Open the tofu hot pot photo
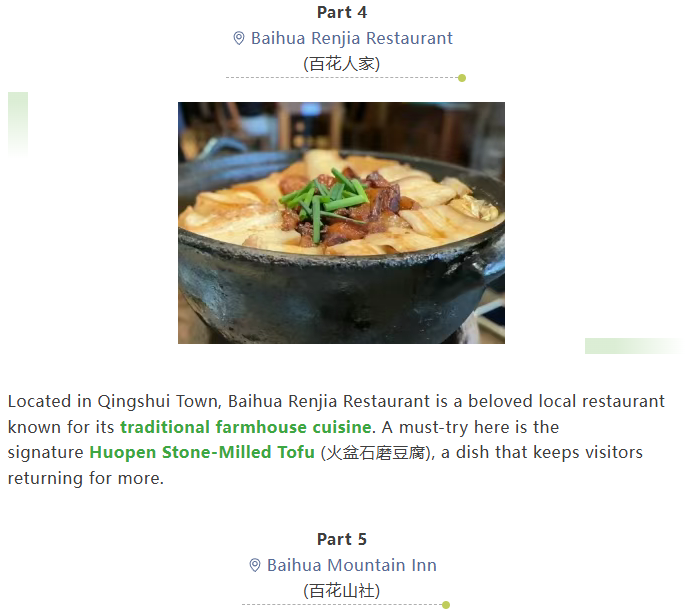Screen dimensions: 692x613 pos(341,223)
